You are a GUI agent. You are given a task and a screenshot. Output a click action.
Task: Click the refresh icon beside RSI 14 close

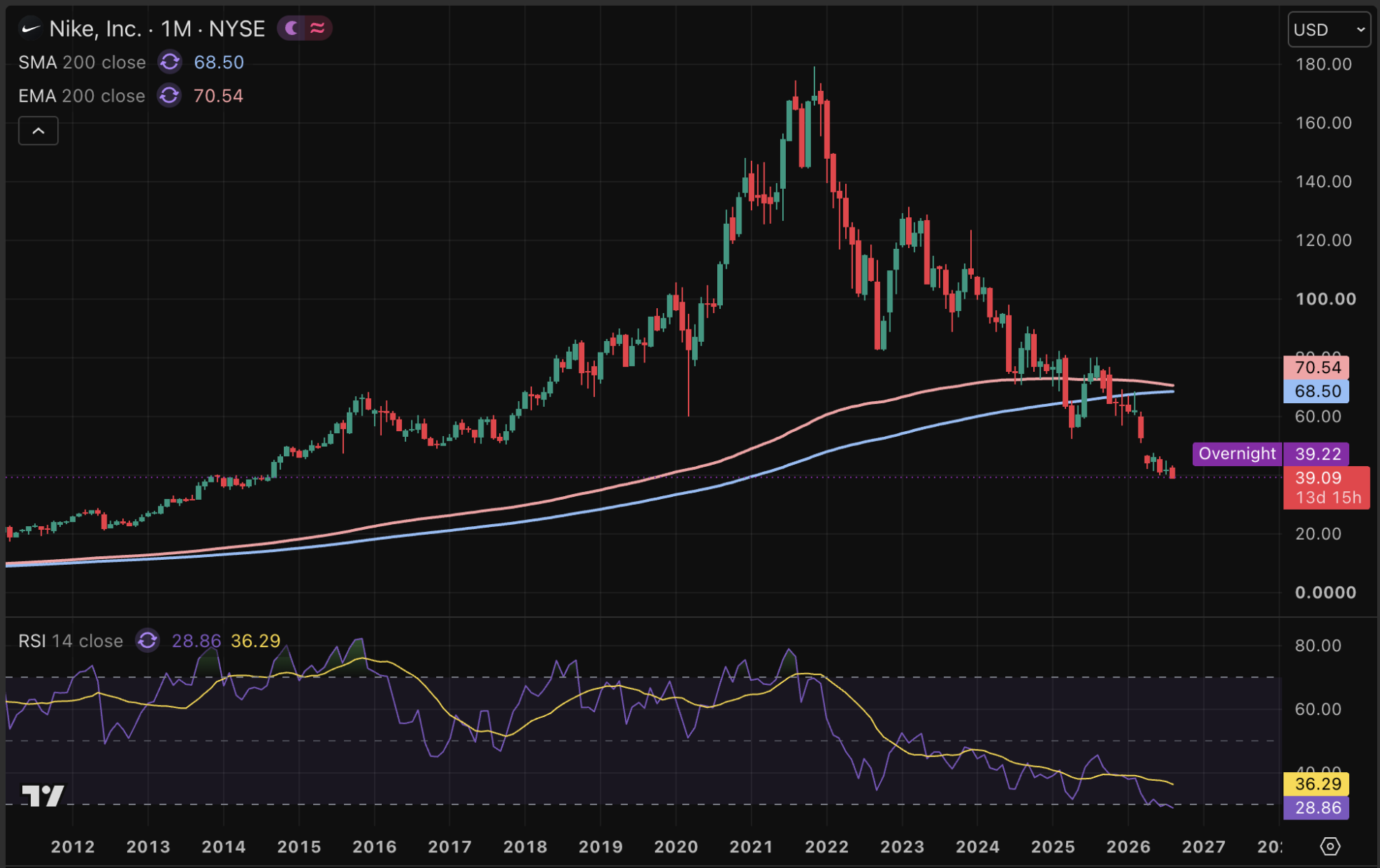tap(147, 641)
